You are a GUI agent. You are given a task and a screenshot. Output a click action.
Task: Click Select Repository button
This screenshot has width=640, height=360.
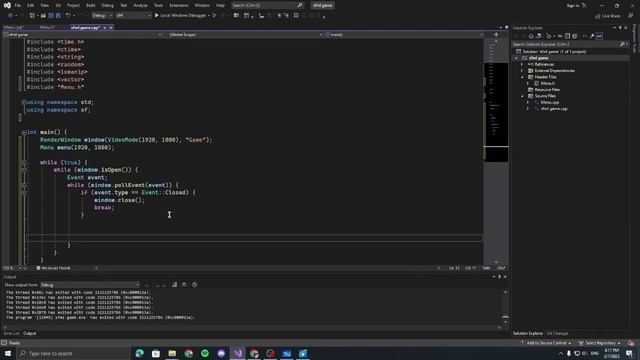click(599, 343)
